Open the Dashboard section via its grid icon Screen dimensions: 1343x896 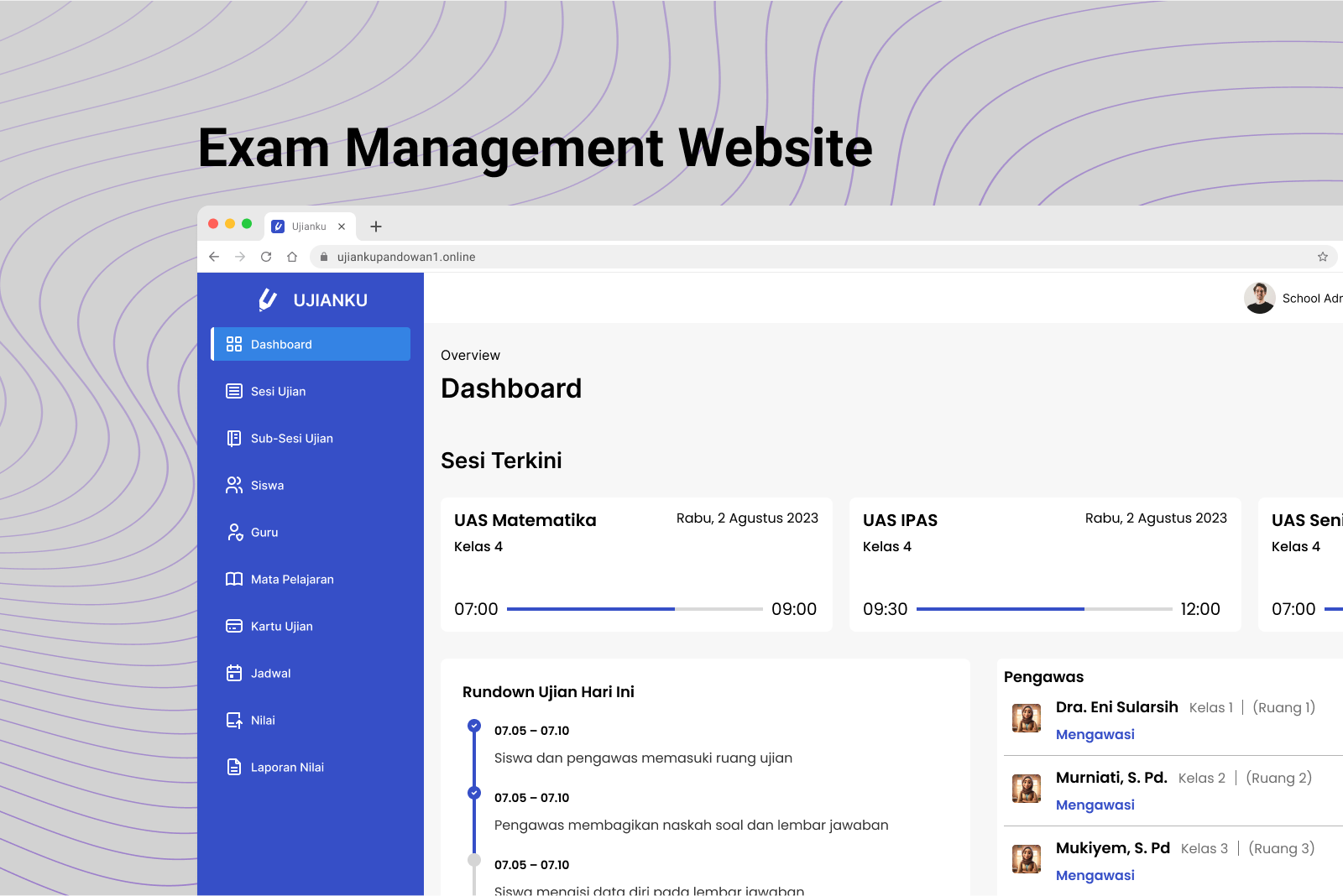click(233, 344)
